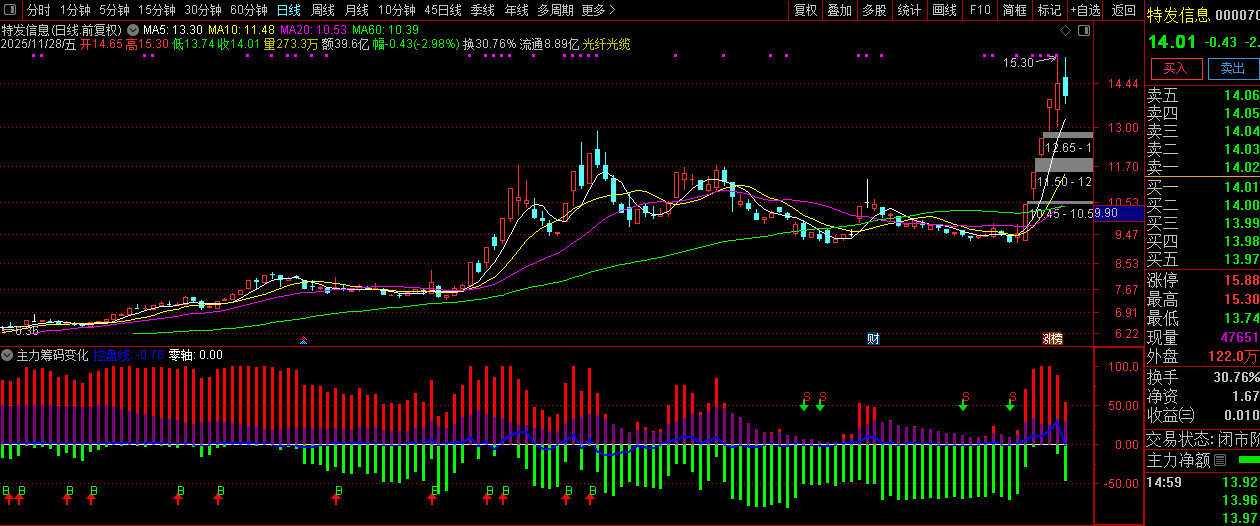This screenshot has height=526, width=1260.
Task: Click the 零轴: 0.00 label
Action: point(195,354)
